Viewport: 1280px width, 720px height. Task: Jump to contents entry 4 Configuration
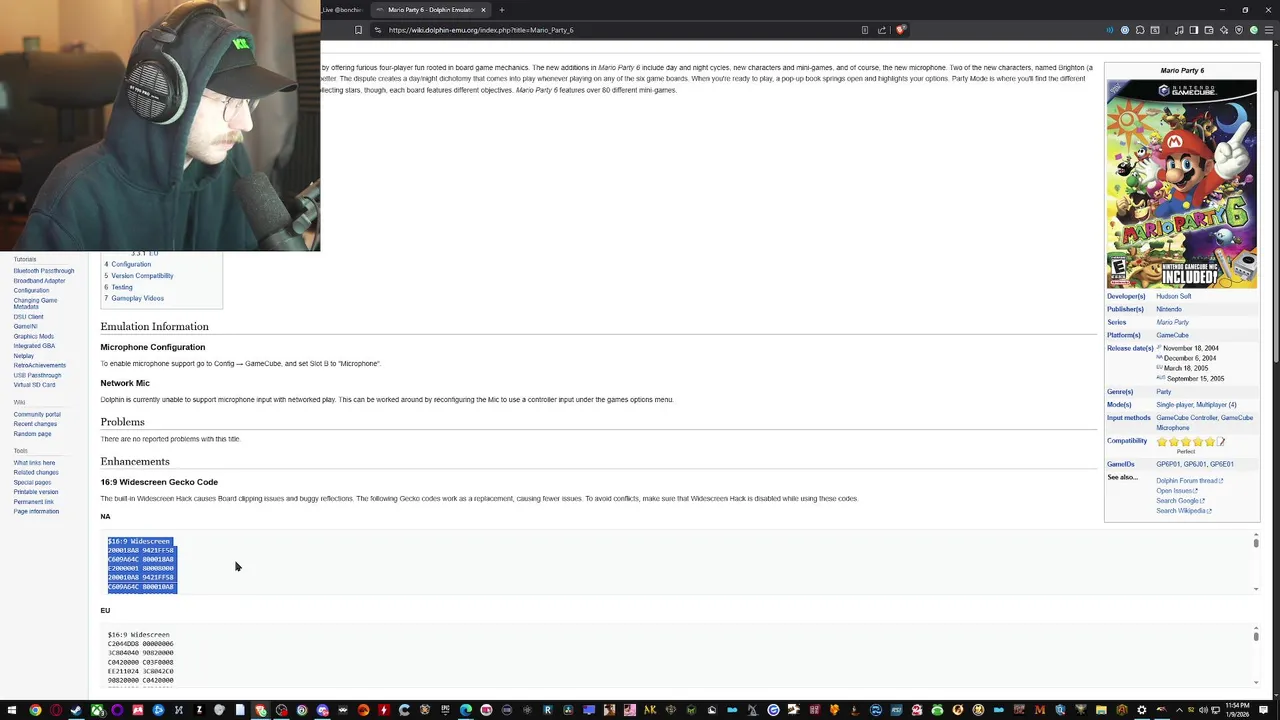pyautogui.click(x=128, y=264)
